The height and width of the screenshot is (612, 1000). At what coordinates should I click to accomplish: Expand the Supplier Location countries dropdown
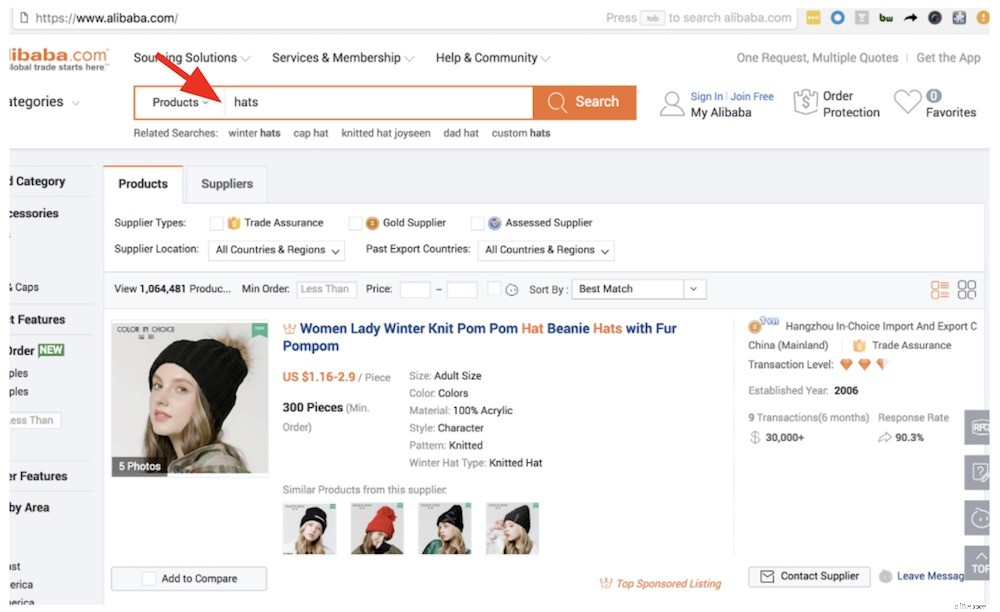point(276,249)
